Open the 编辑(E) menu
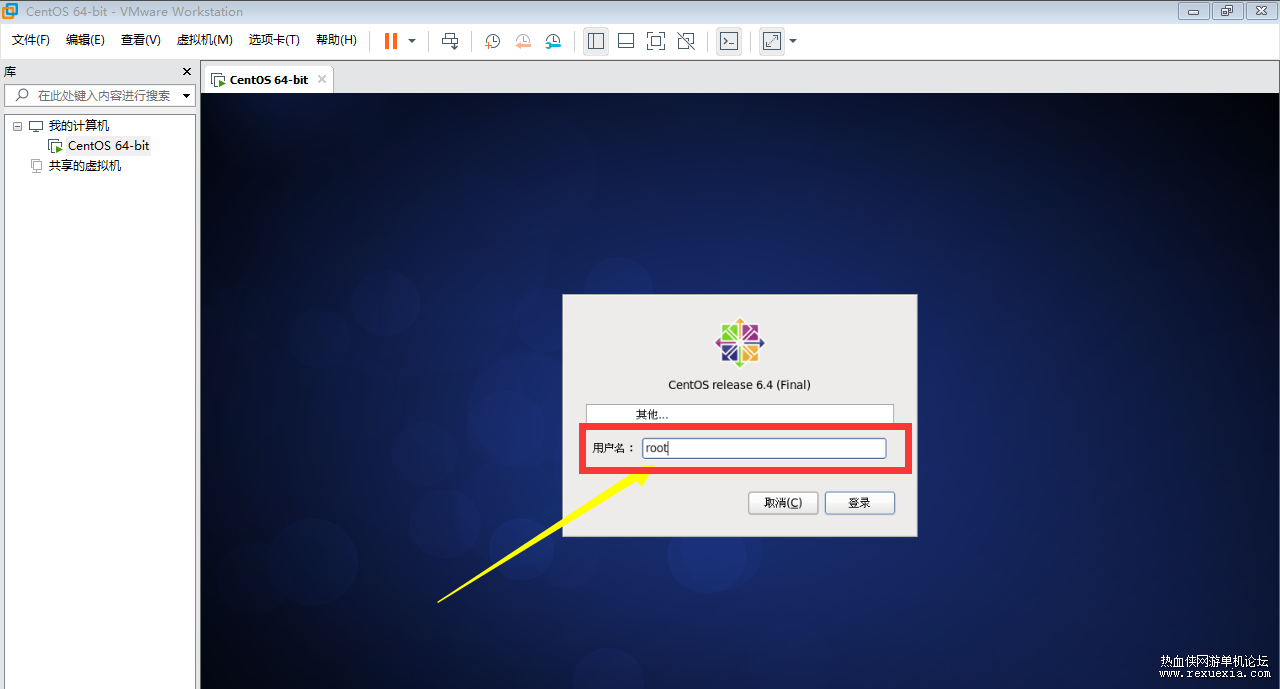The width and height of the screenshot is (1280, 689). [85, 40]
